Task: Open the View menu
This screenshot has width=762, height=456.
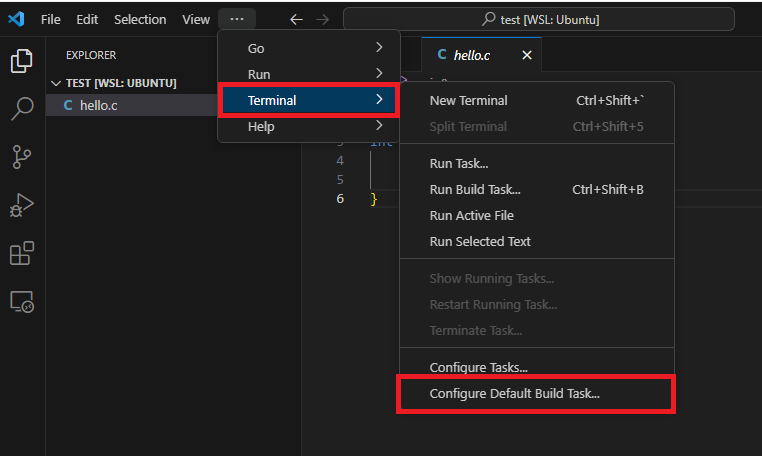Action: [x=196, y=19]
